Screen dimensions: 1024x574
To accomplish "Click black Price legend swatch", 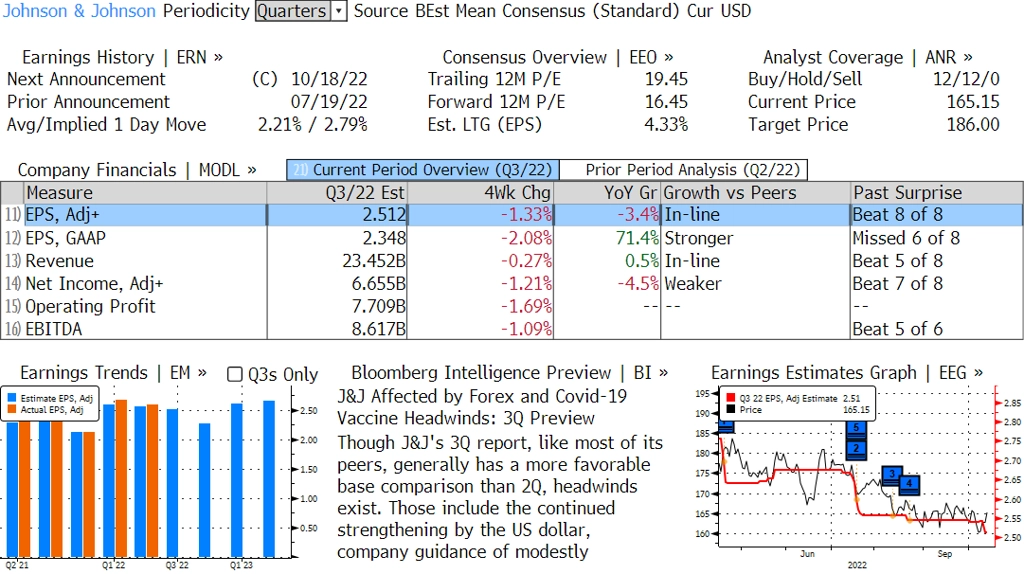I will (730, 409).
